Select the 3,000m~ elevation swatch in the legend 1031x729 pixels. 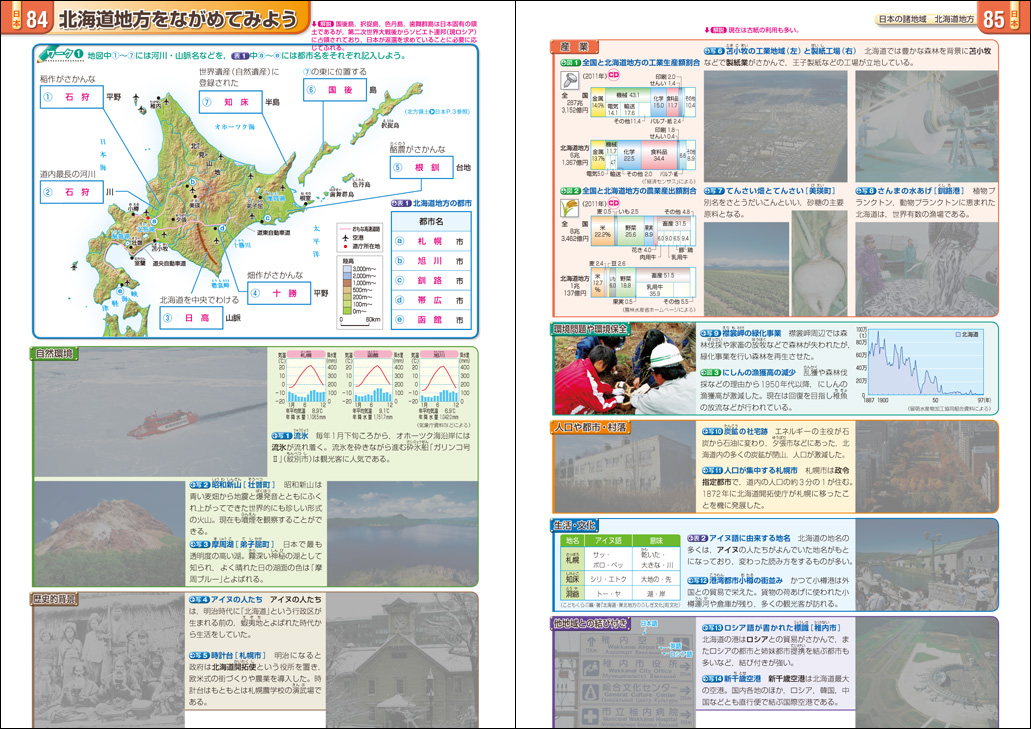click(x=347, y=269)
